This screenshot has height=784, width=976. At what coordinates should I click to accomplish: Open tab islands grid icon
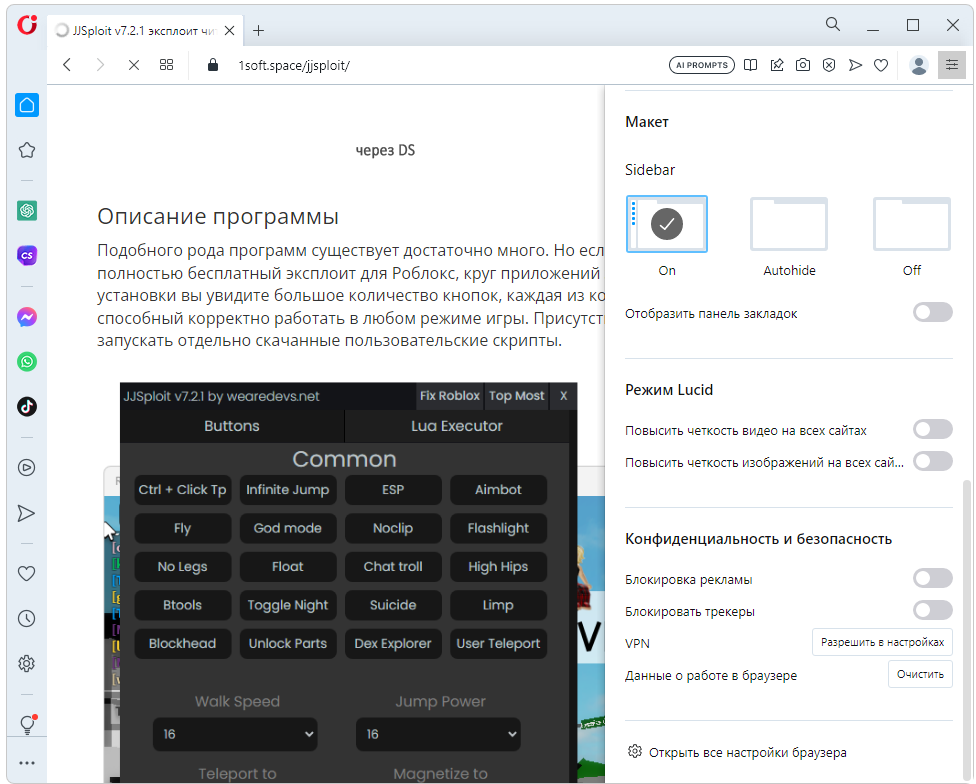(x=166, y=65)
